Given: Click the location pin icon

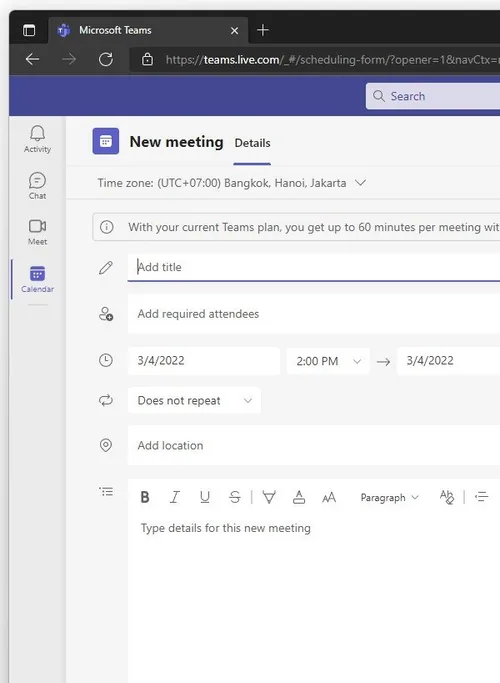Looking at the screenshot, I should 106,445.
